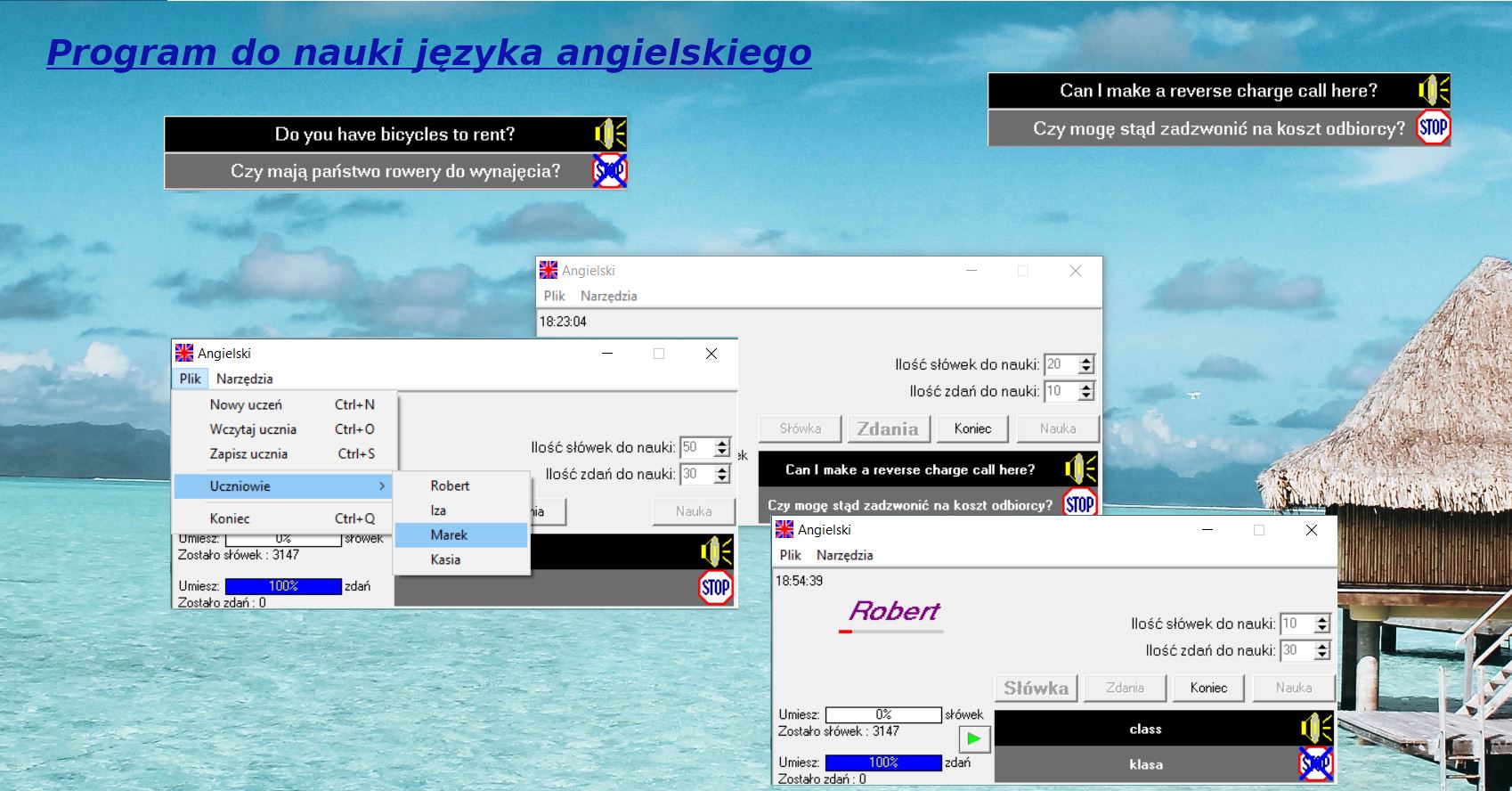Choose "Wczytaj ucznia" menu entry
The height and width of the screenshot is (791, 1512).
click(x=253, y=429)
